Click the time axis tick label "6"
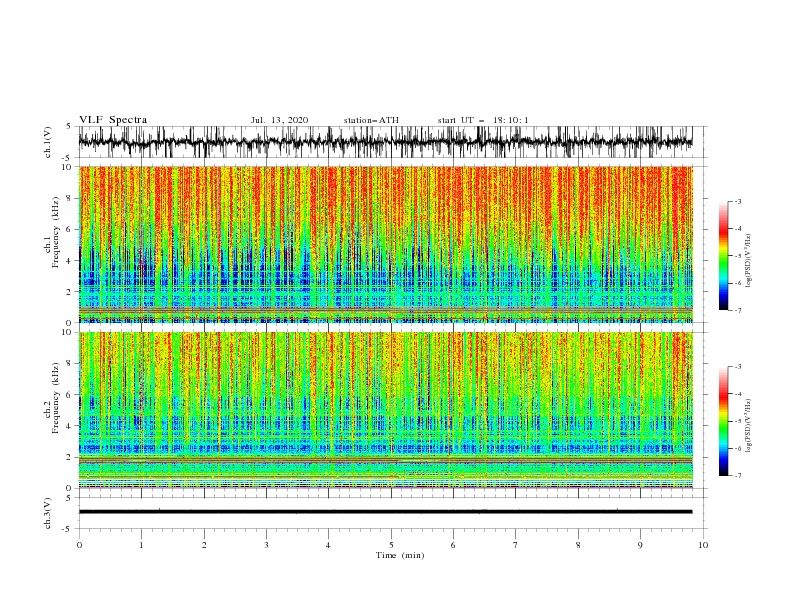 tap(453, 545)
